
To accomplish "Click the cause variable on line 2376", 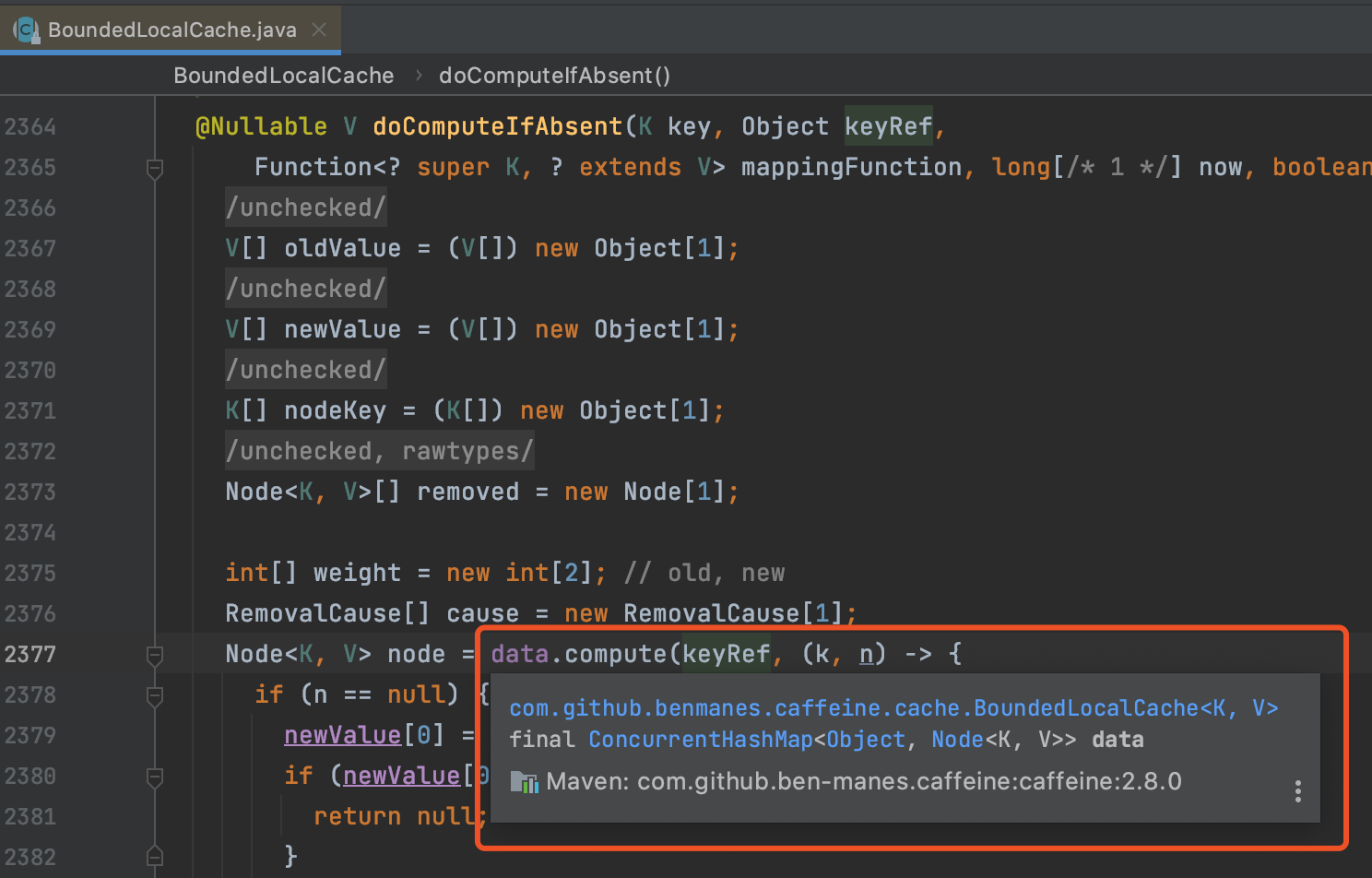I will click(483, 613).
